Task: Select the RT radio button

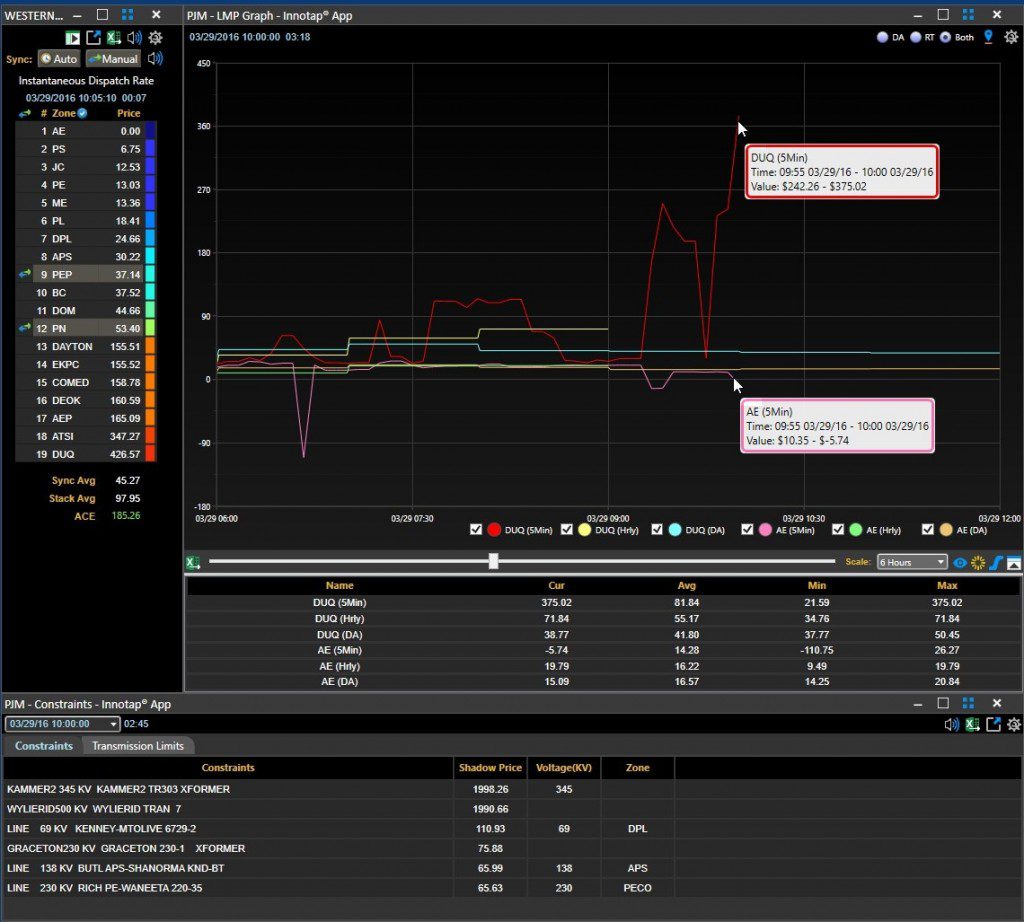Action: [916, 38]
